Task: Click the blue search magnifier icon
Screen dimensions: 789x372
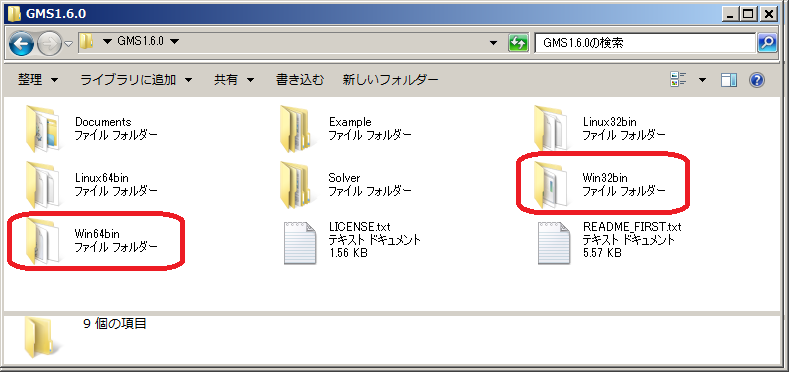Action: tap(766, 43)
